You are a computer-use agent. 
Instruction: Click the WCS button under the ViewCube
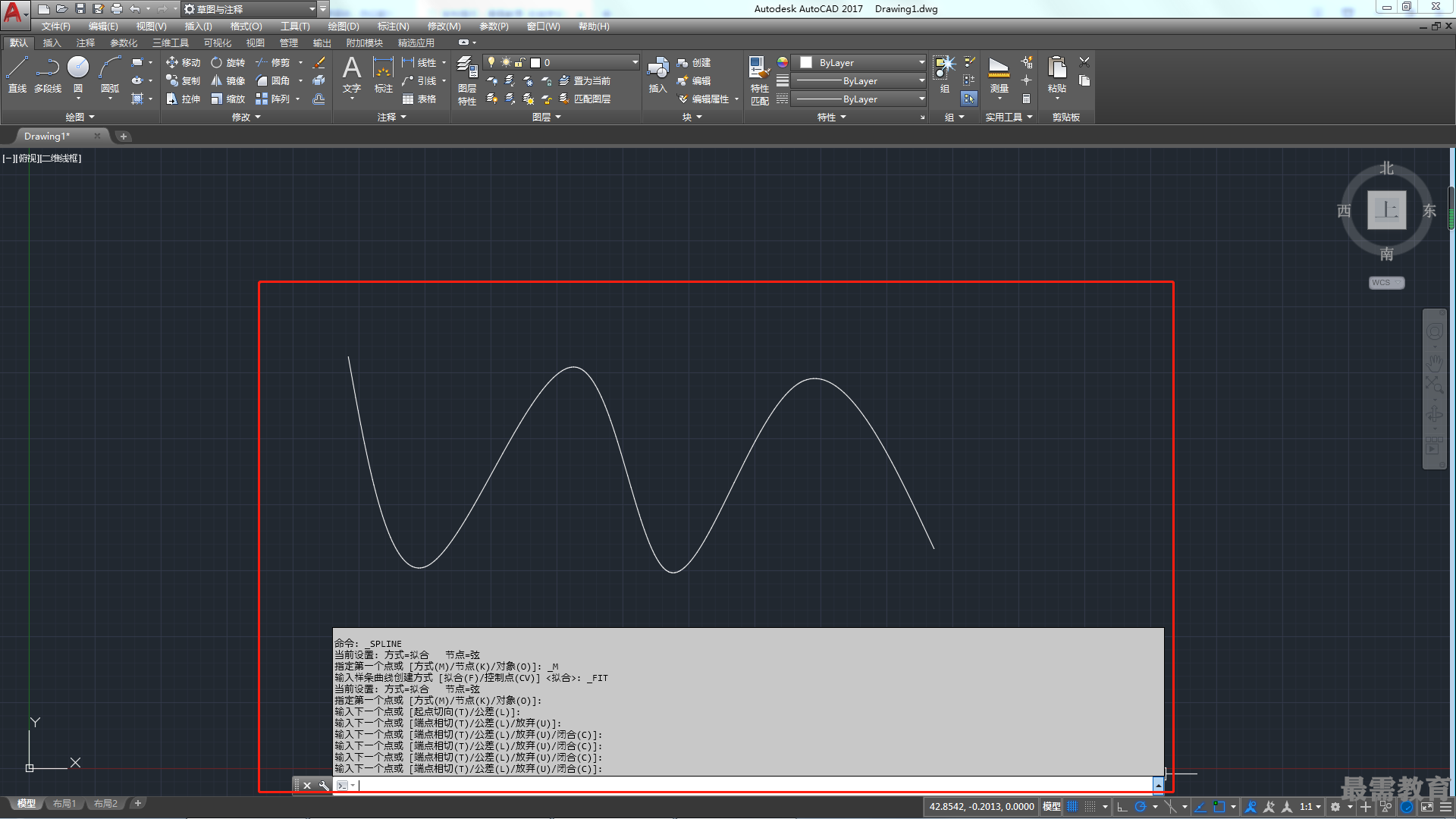(x=1386, y=283)
